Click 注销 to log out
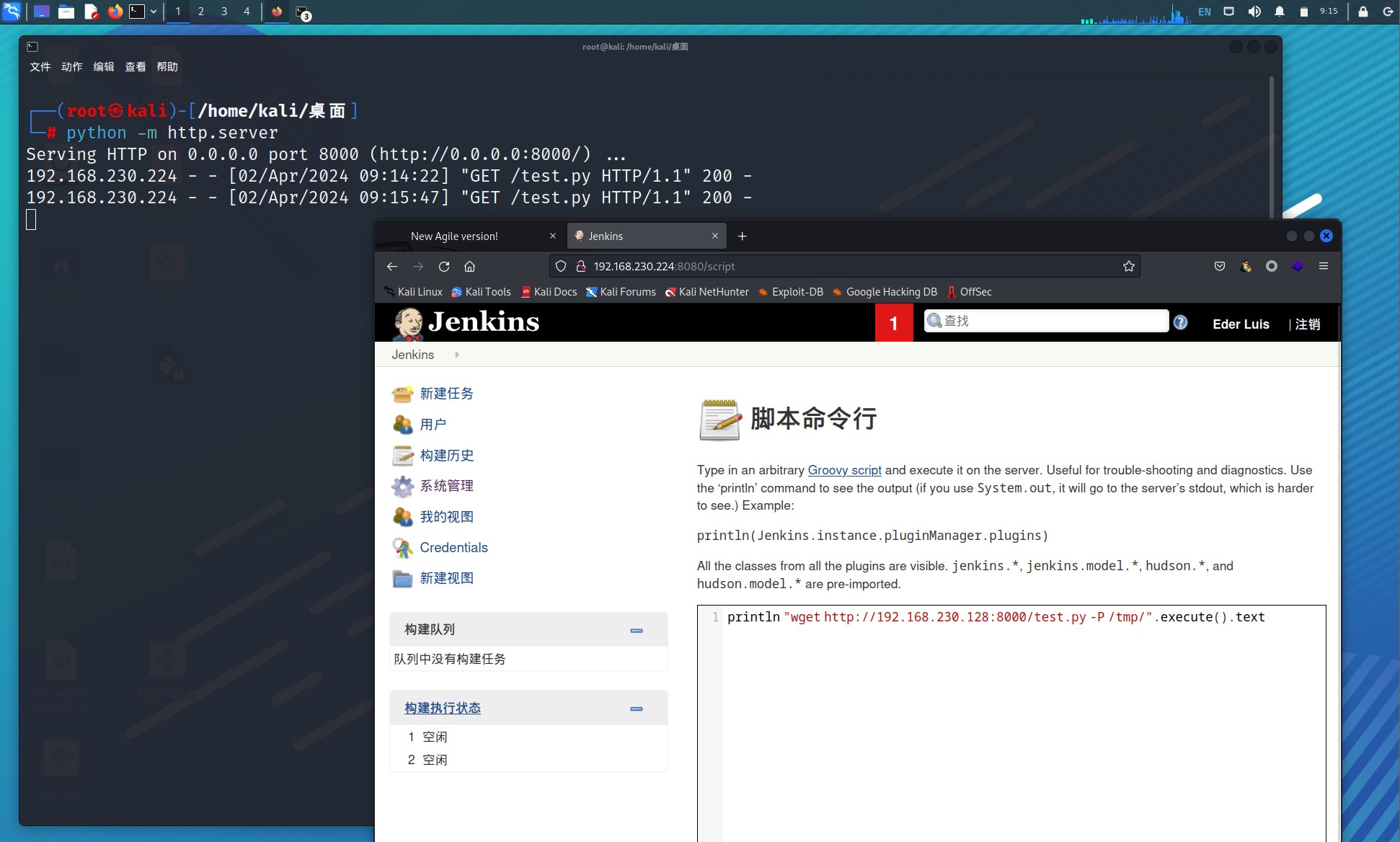This screenshot has height=842, width=1400. pos(1307,324)
